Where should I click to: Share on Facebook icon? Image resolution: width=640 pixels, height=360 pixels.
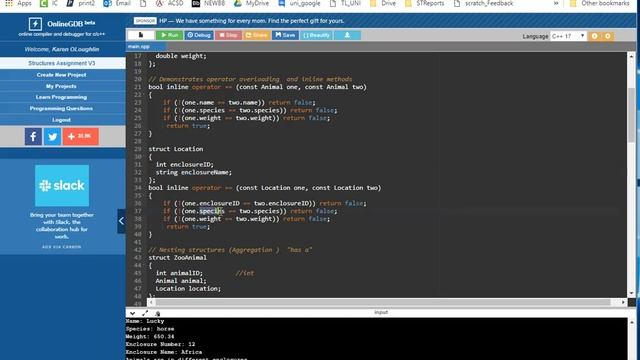(x=33, y=136)
